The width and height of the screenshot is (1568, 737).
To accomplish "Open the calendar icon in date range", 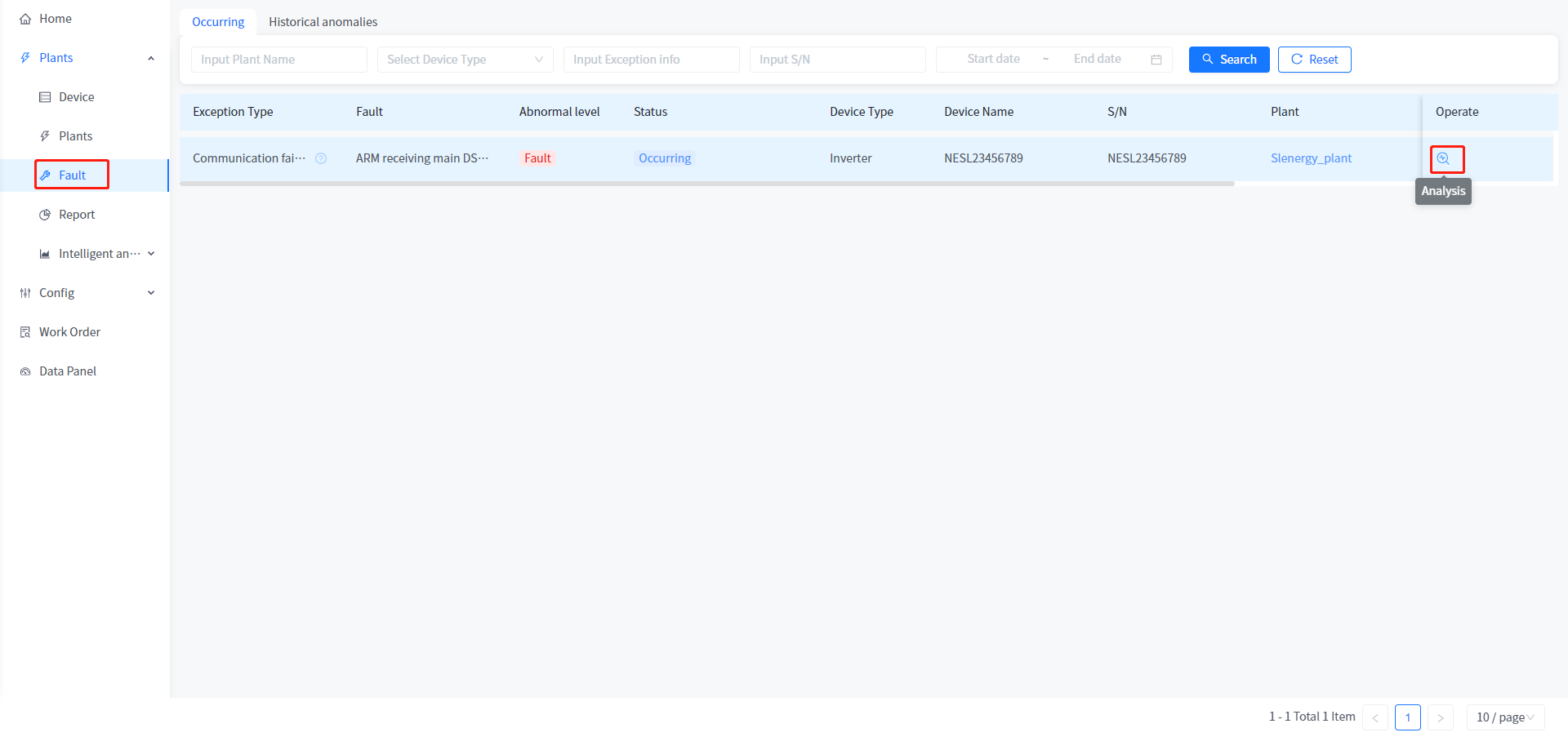I will (x=1156, y=60).
